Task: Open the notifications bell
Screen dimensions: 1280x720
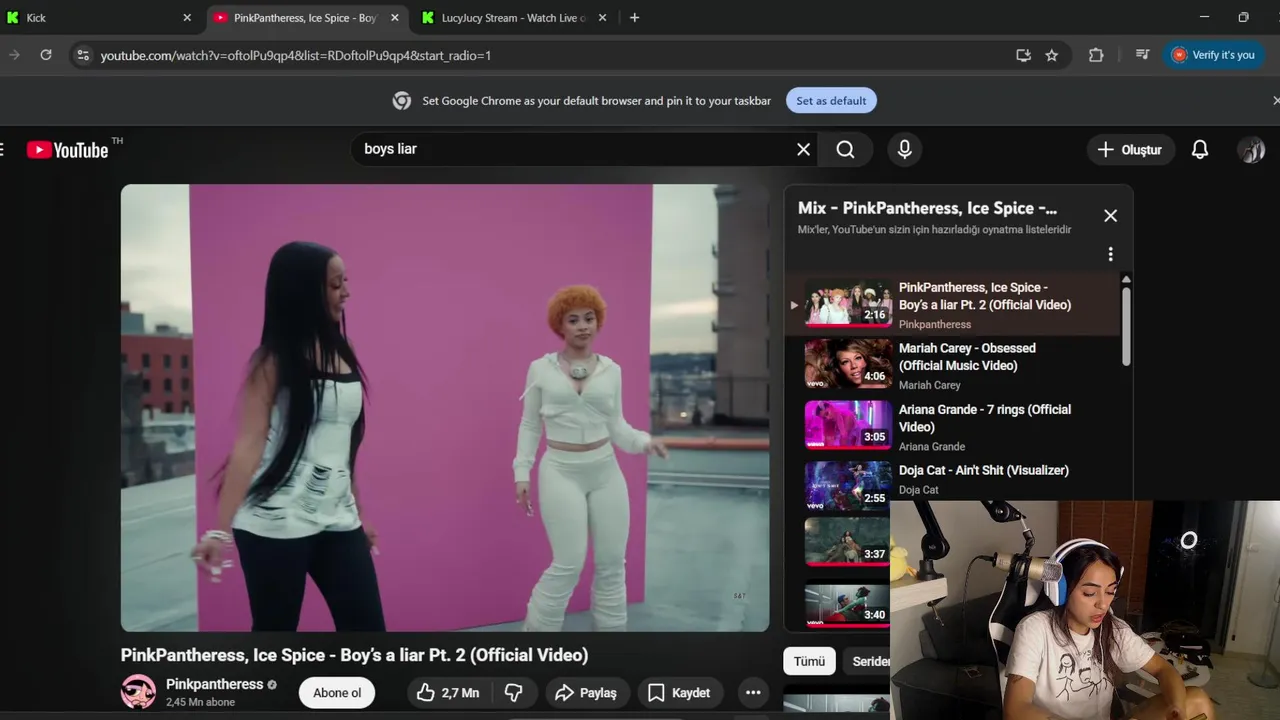Action: click(x=1200, y=150)
